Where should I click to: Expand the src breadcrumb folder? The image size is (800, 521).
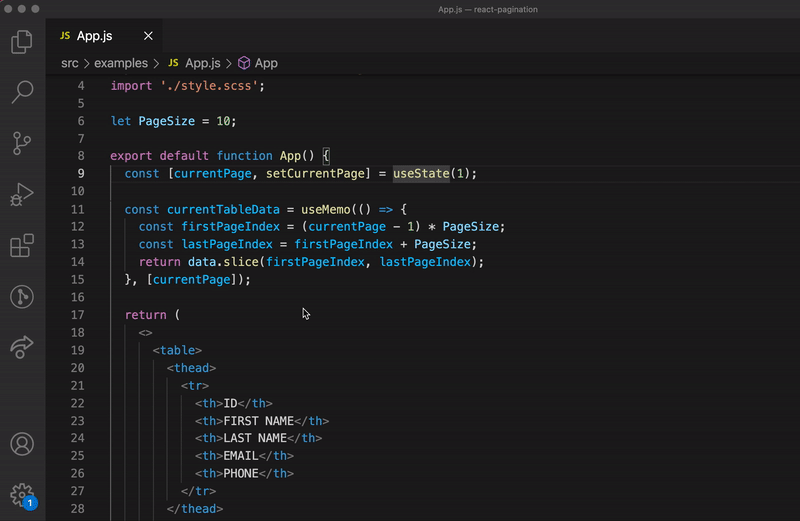[x=69, y=63]
